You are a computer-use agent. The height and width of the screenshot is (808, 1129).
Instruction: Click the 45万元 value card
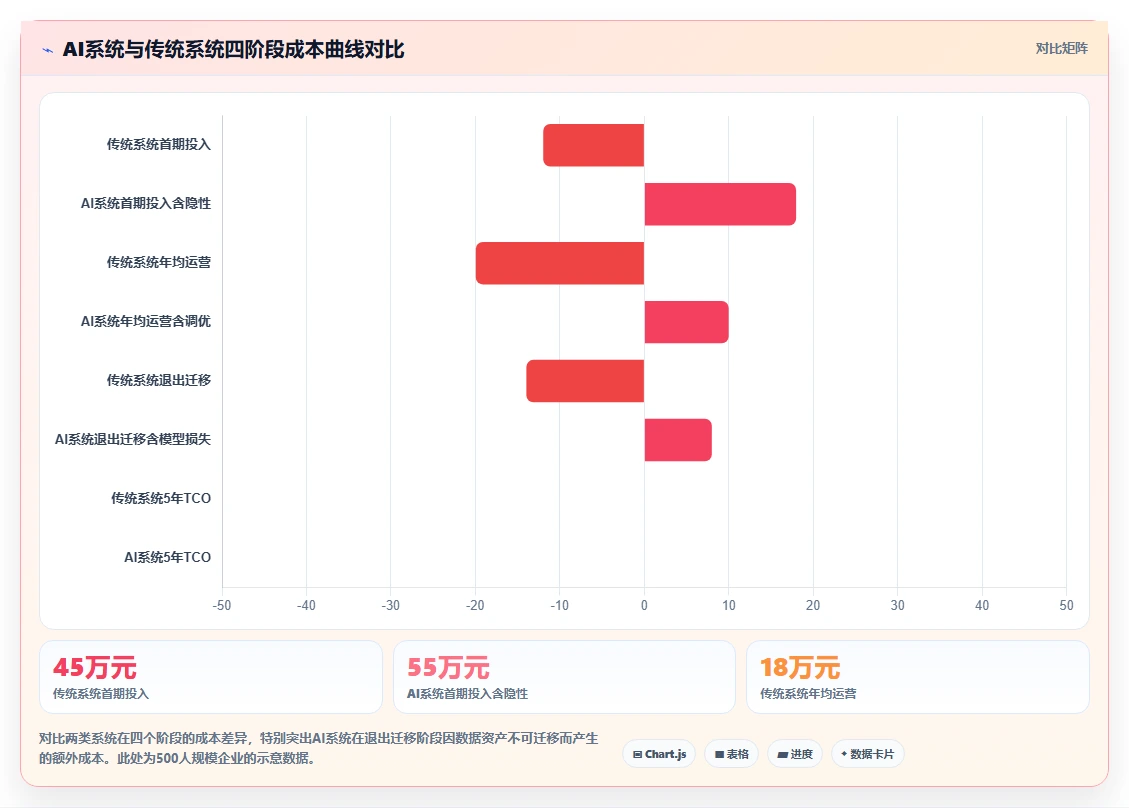(x=211, y=677)
